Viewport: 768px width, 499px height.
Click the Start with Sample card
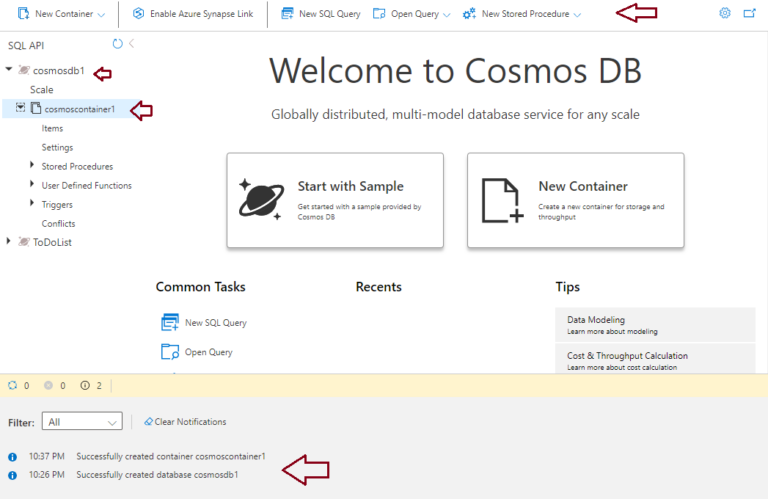point(335,200)
